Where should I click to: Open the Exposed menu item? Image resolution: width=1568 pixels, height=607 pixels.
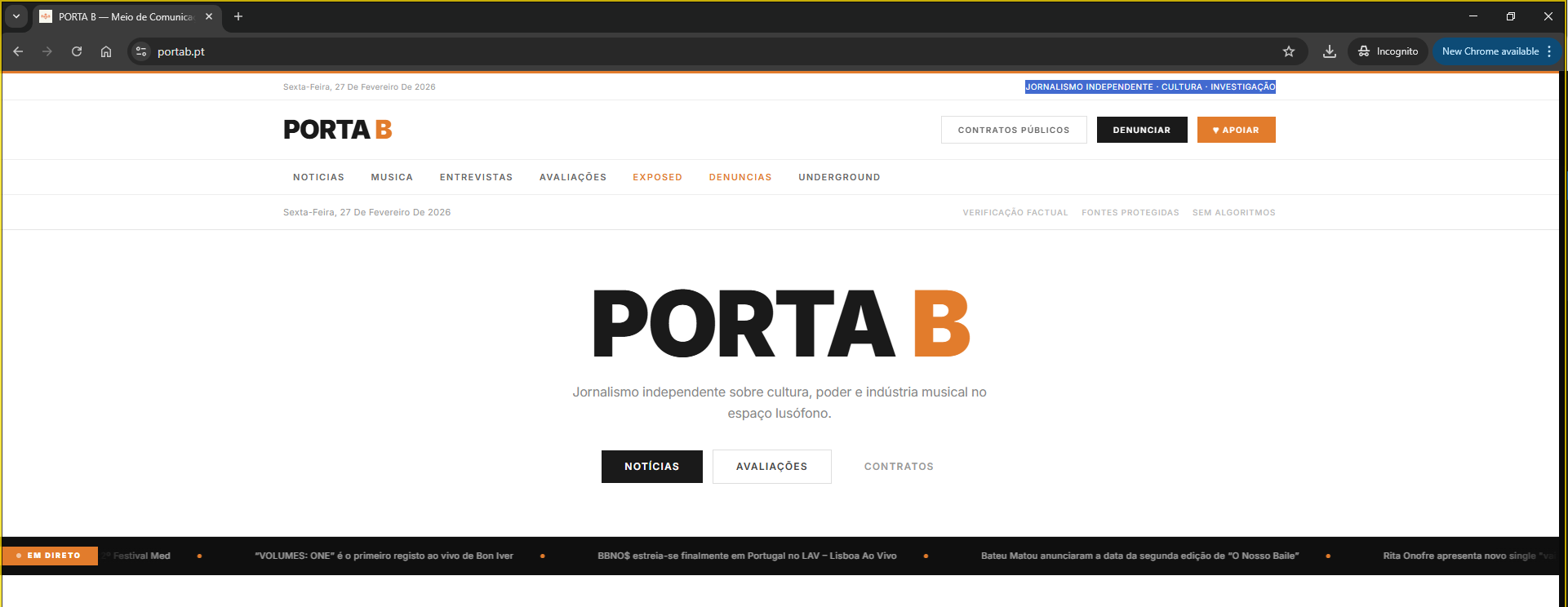pos(657,177)
